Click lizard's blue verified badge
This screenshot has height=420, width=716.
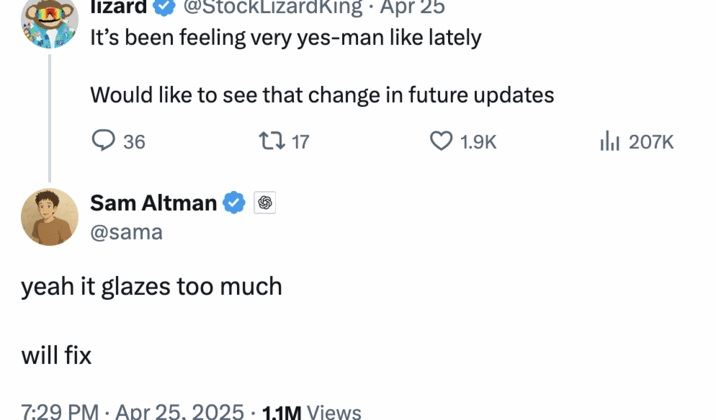tap(165, 8)
